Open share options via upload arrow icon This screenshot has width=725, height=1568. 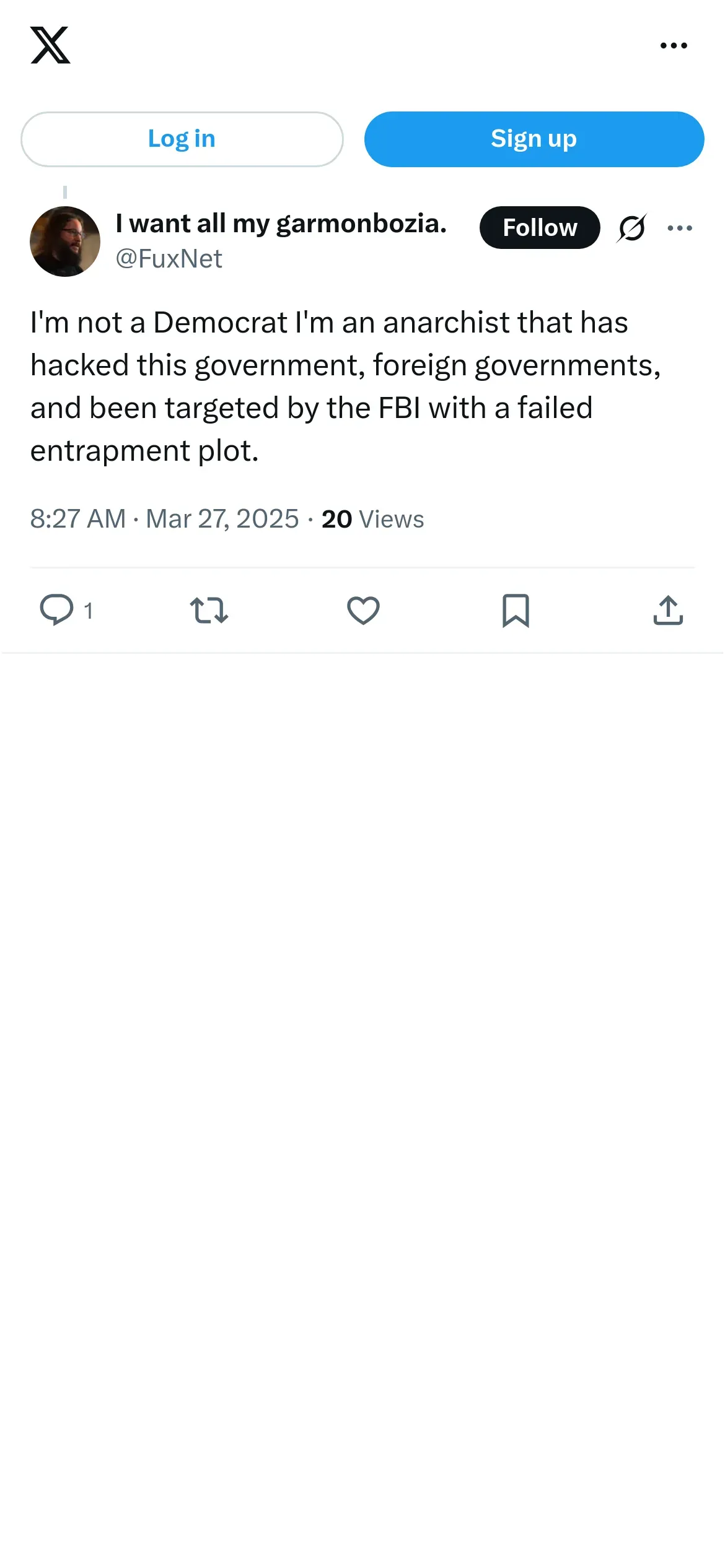[668, 610]
